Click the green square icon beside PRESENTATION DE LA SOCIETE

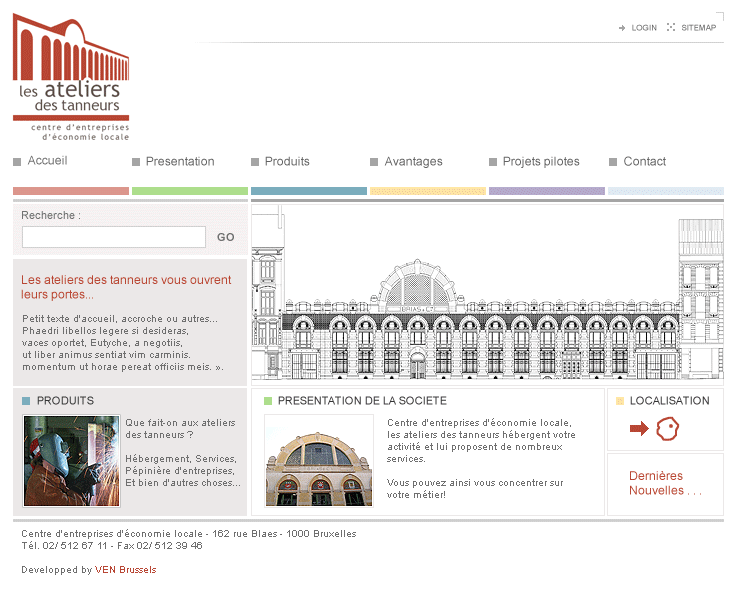tap(268, 401)
